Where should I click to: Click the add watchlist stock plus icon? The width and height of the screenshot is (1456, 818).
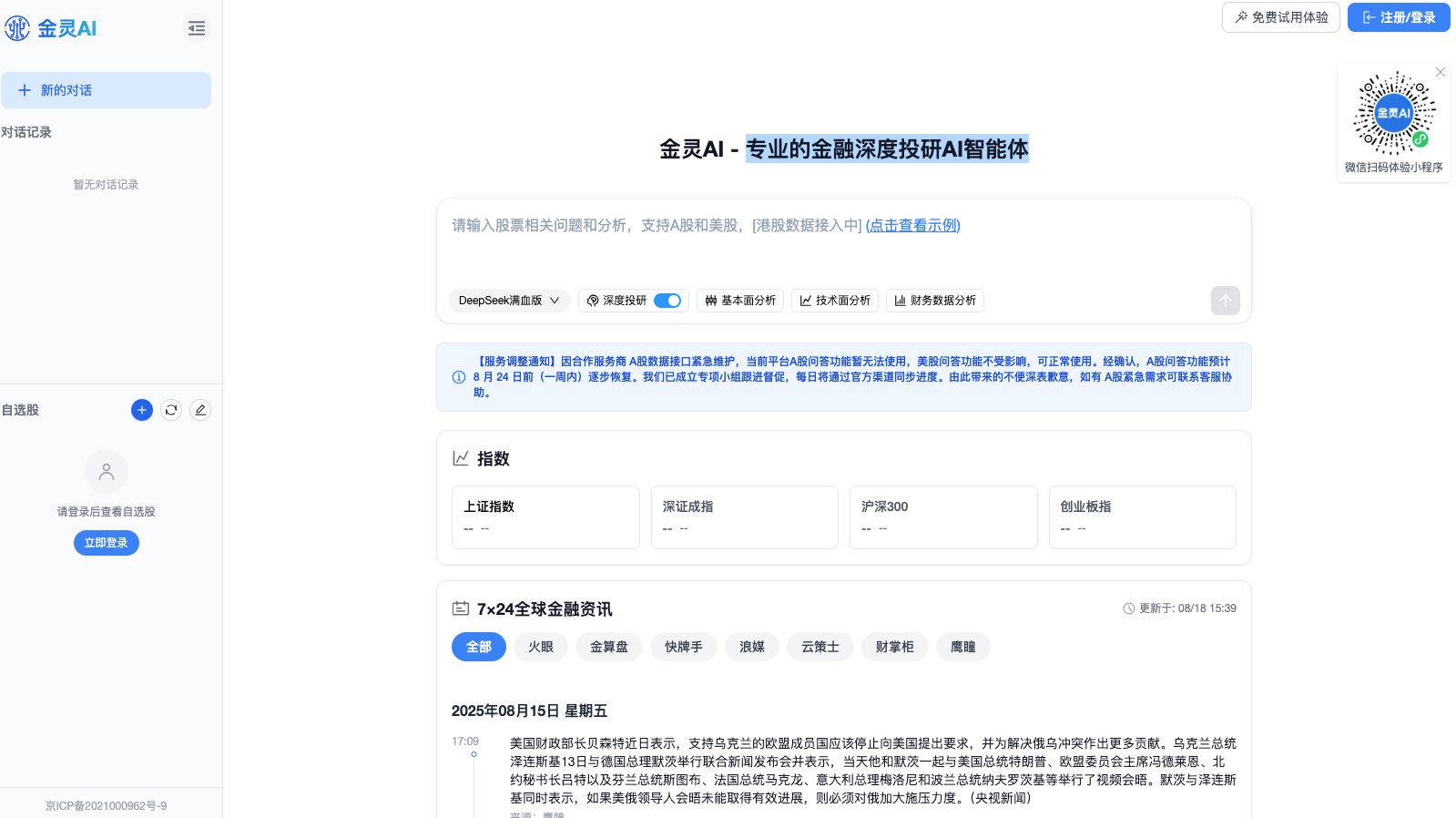[x=142, y=410]
